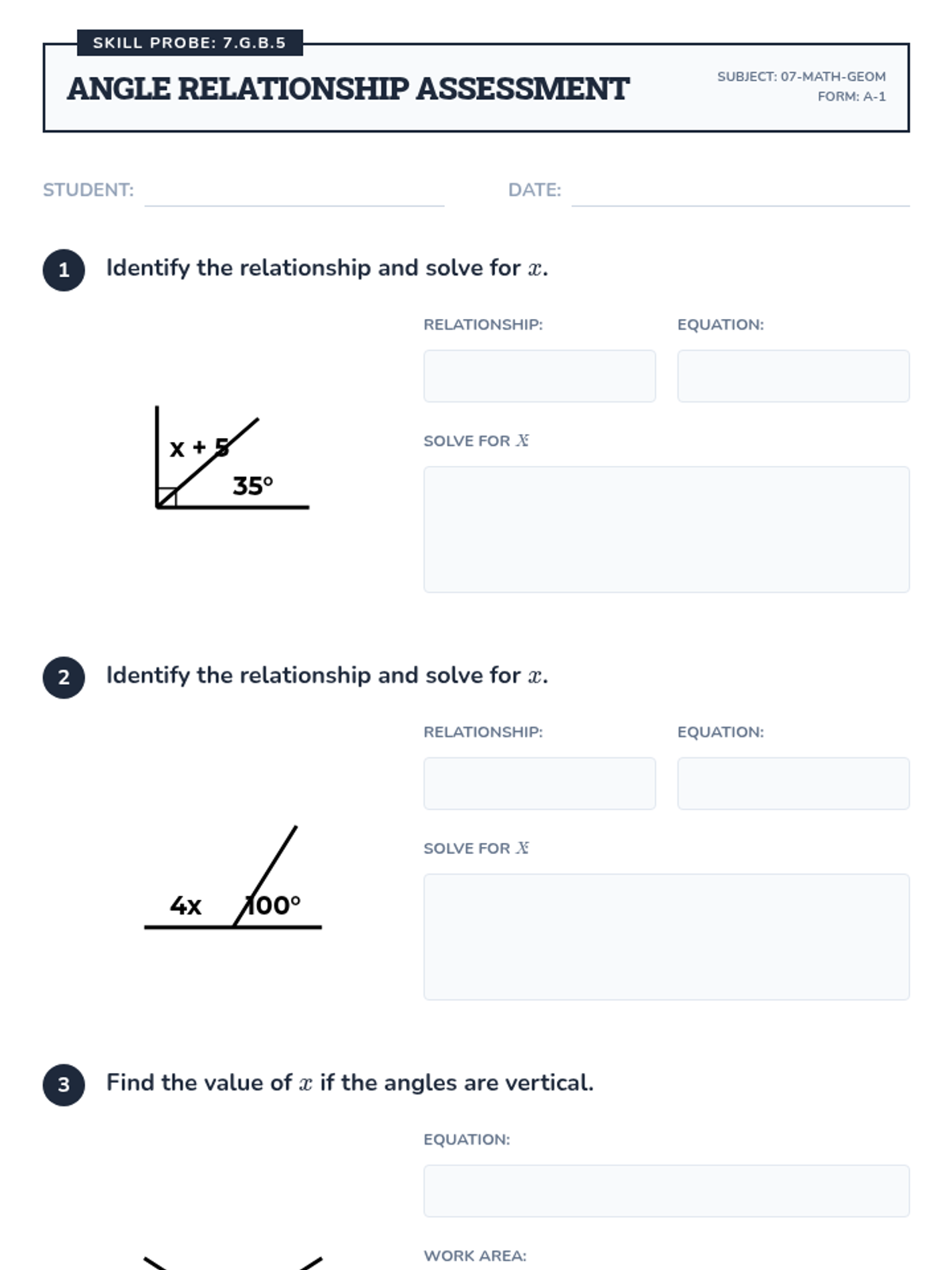The image size is (952, 1270).
Task: Click question 1 Relationship box
Action: click(539, 376)
